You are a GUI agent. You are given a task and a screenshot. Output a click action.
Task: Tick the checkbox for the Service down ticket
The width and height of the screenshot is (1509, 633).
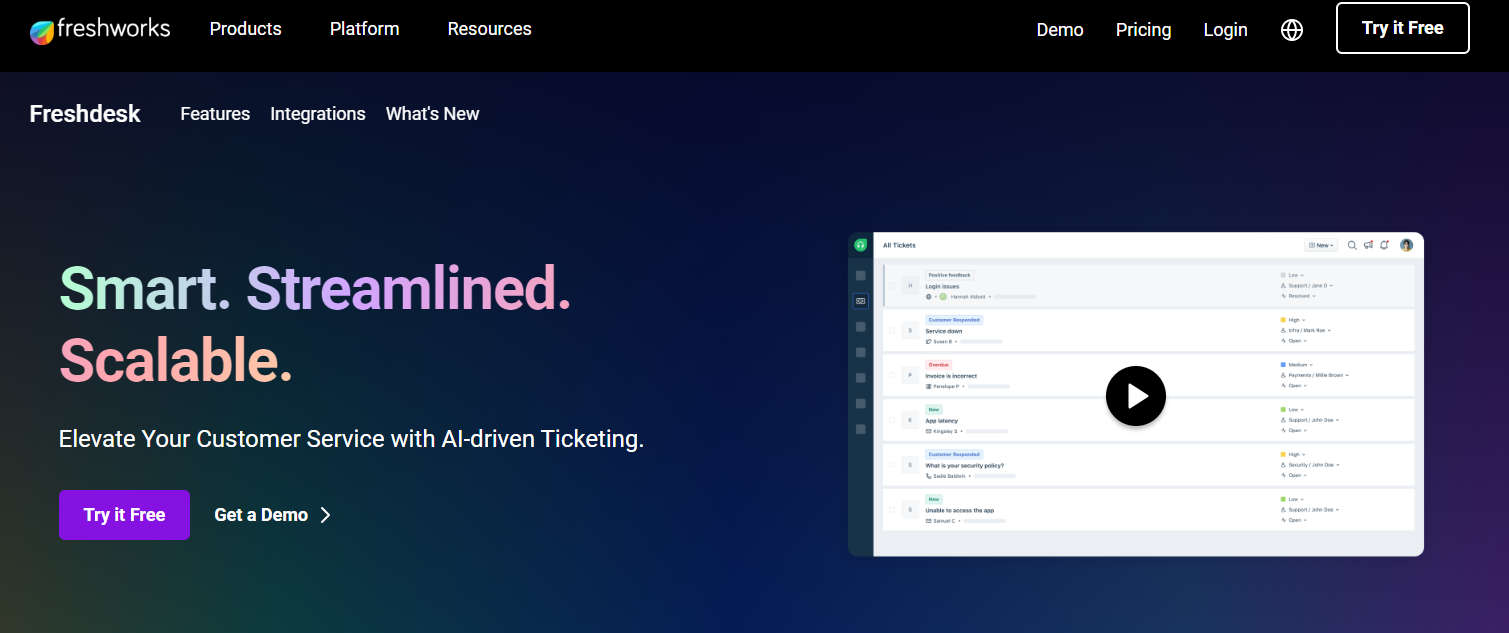coord(892,330)
